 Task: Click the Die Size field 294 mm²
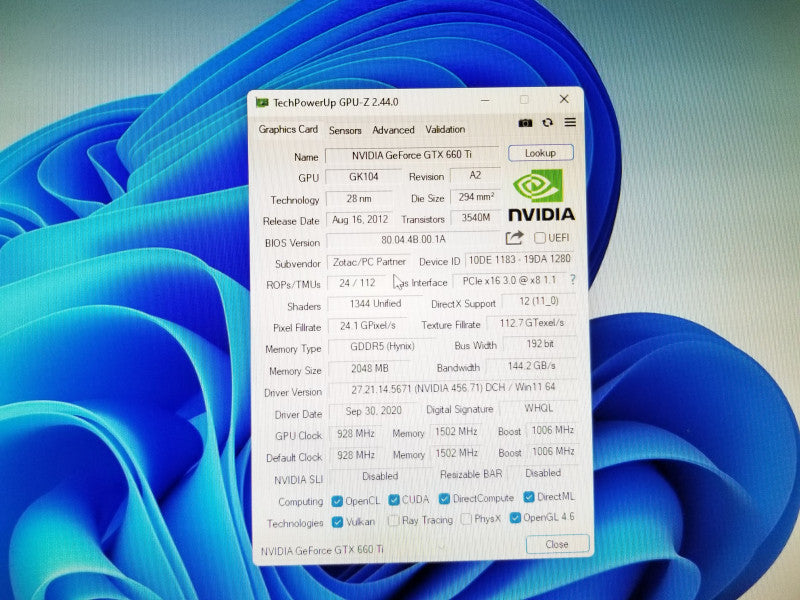[x=476, y=197]
